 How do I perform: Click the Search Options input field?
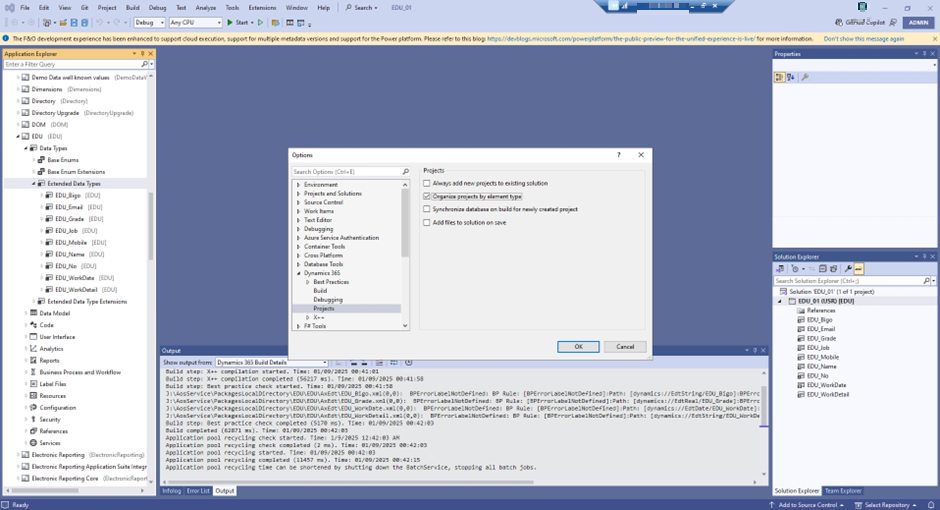(347, 172)
